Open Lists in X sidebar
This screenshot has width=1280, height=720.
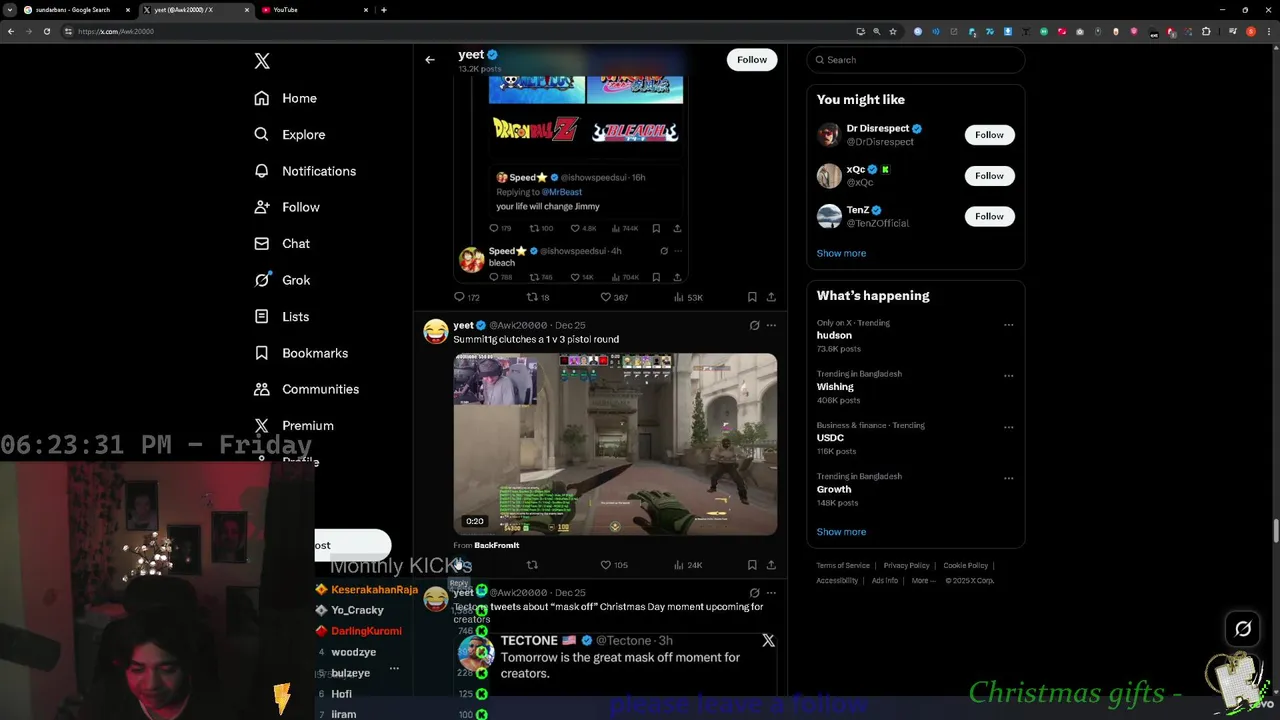tap(282, 316)
